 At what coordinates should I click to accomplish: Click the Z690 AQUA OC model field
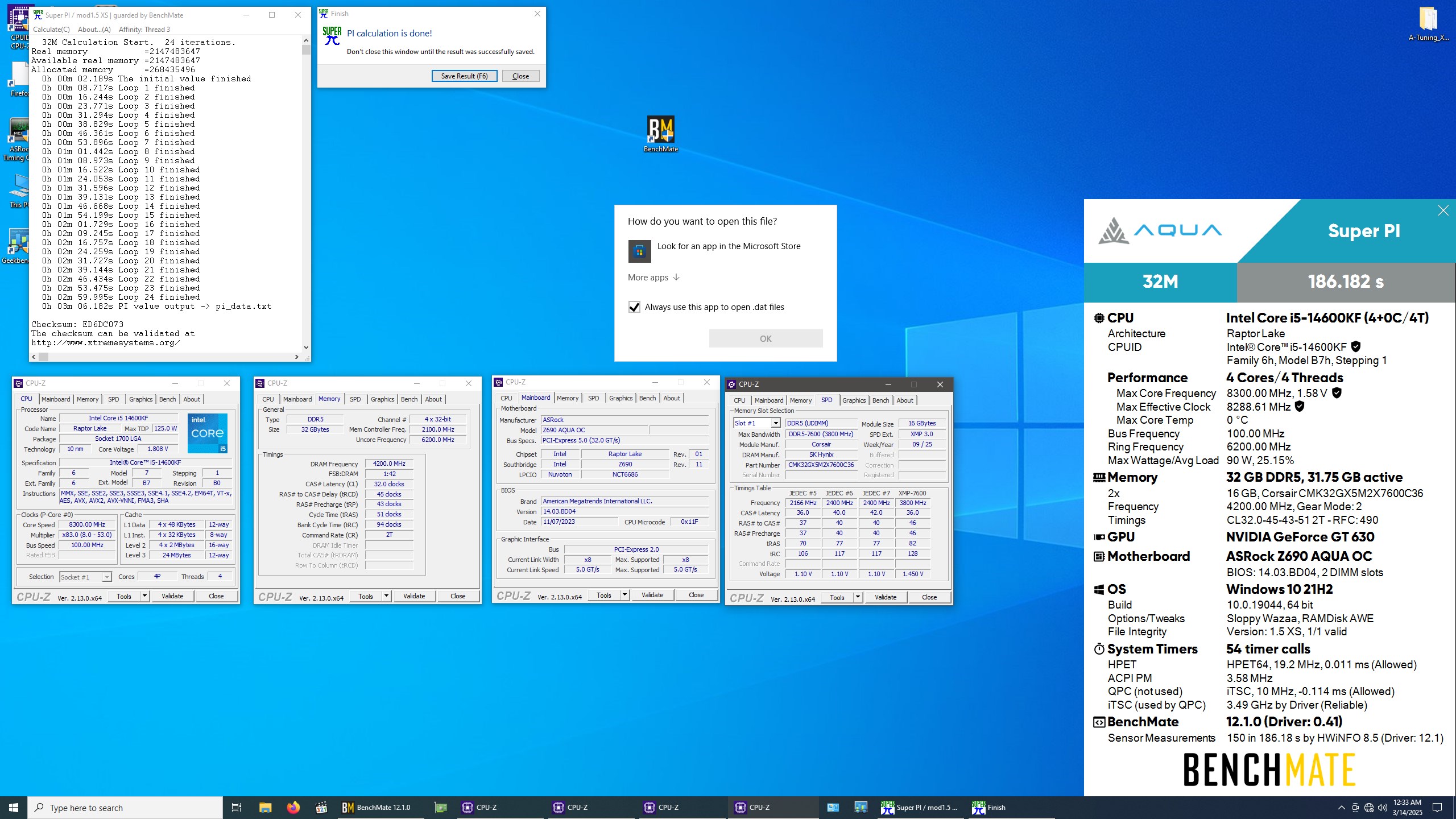click(x=594, y=430)
